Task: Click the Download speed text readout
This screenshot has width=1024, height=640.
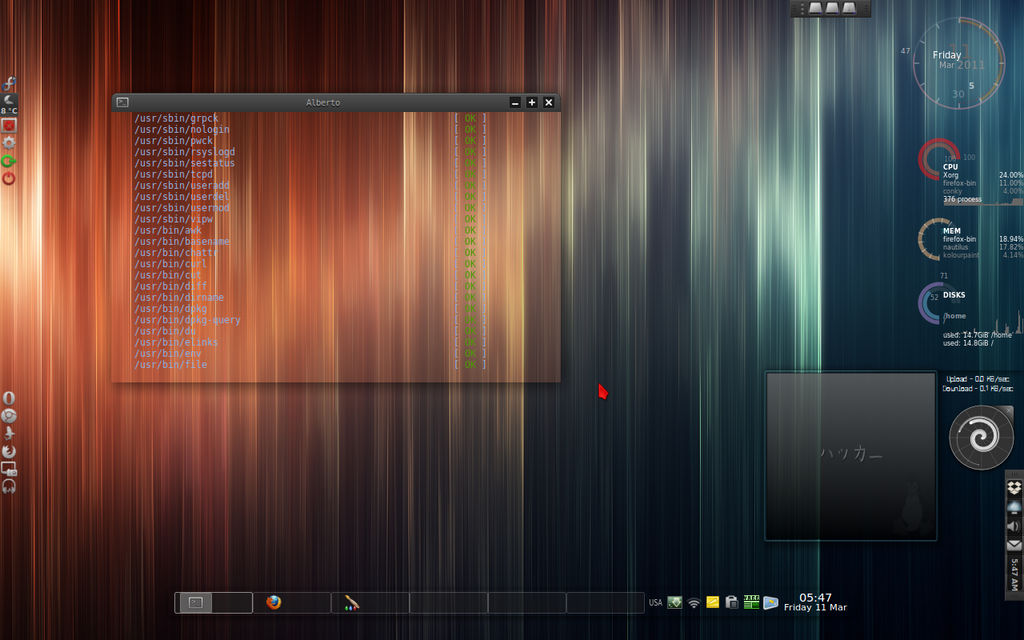Action: (x=978, y=389)
